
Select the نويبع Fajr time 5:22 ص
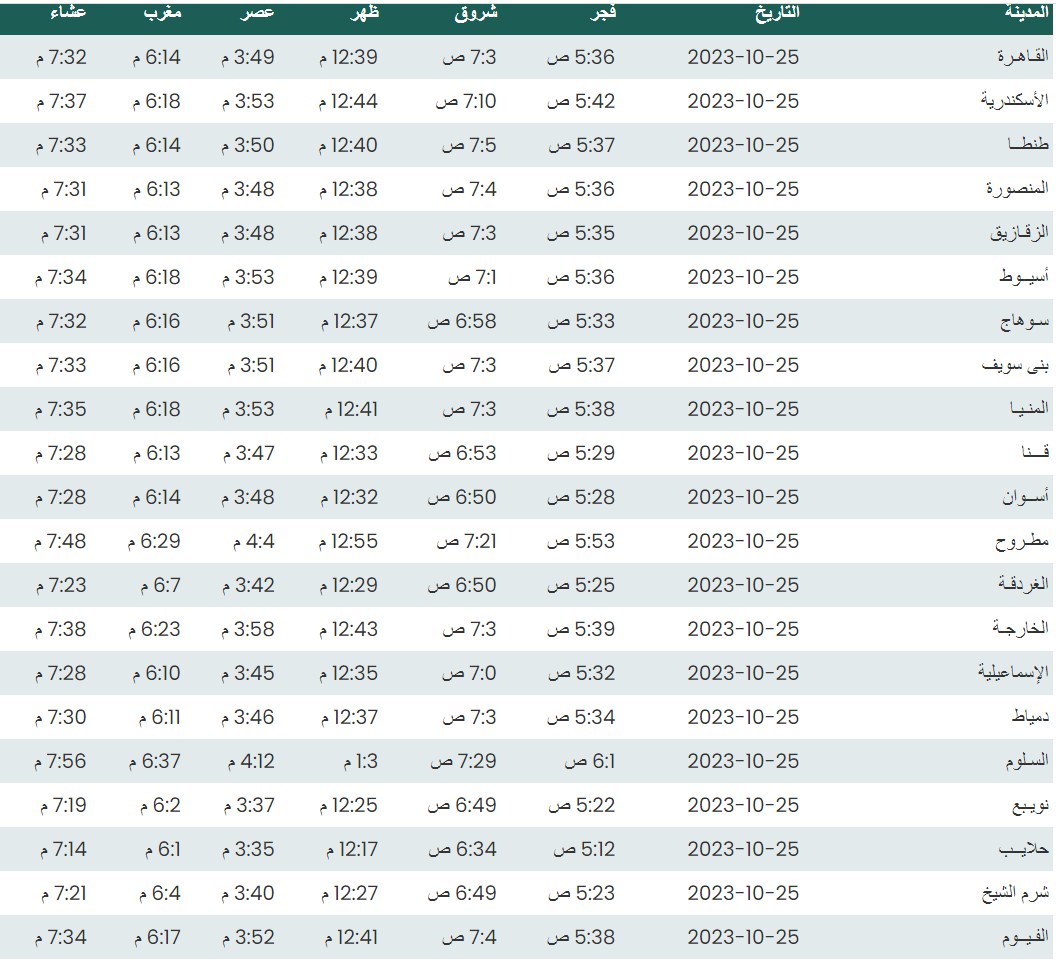[581, 805]
